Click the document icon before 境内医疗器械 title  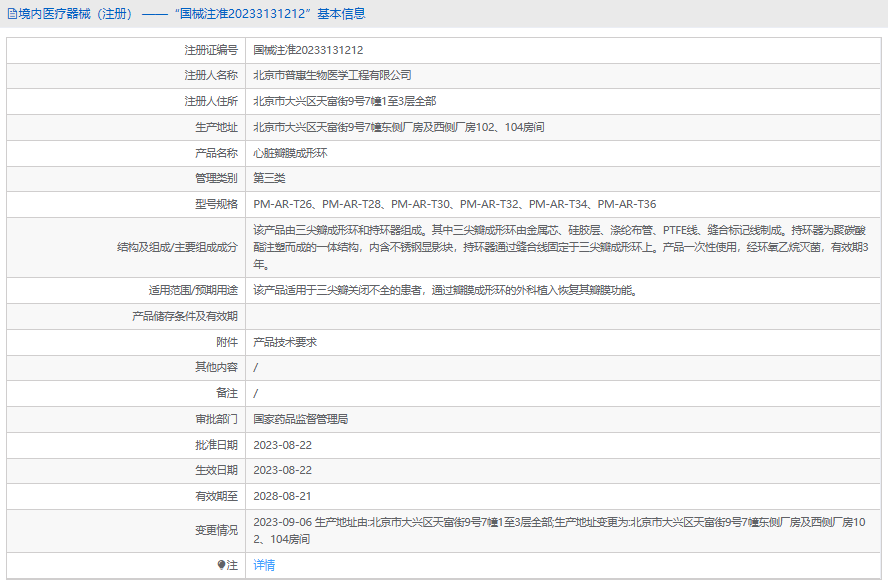click(x=12, y=14)
